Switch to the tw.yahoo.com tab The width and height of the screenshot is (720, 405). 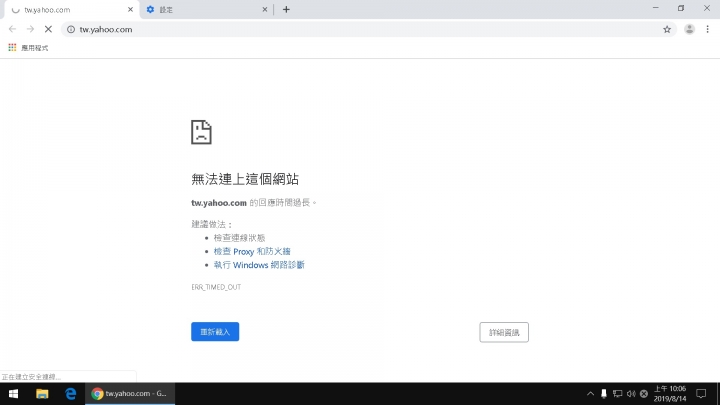[x=72, y=10]
